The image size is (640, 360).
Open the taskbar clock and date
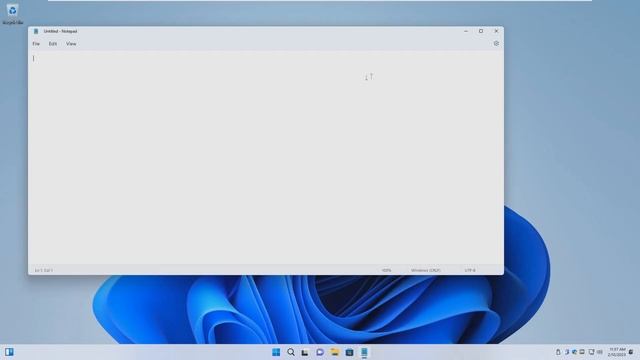click(x=617, y=352)
